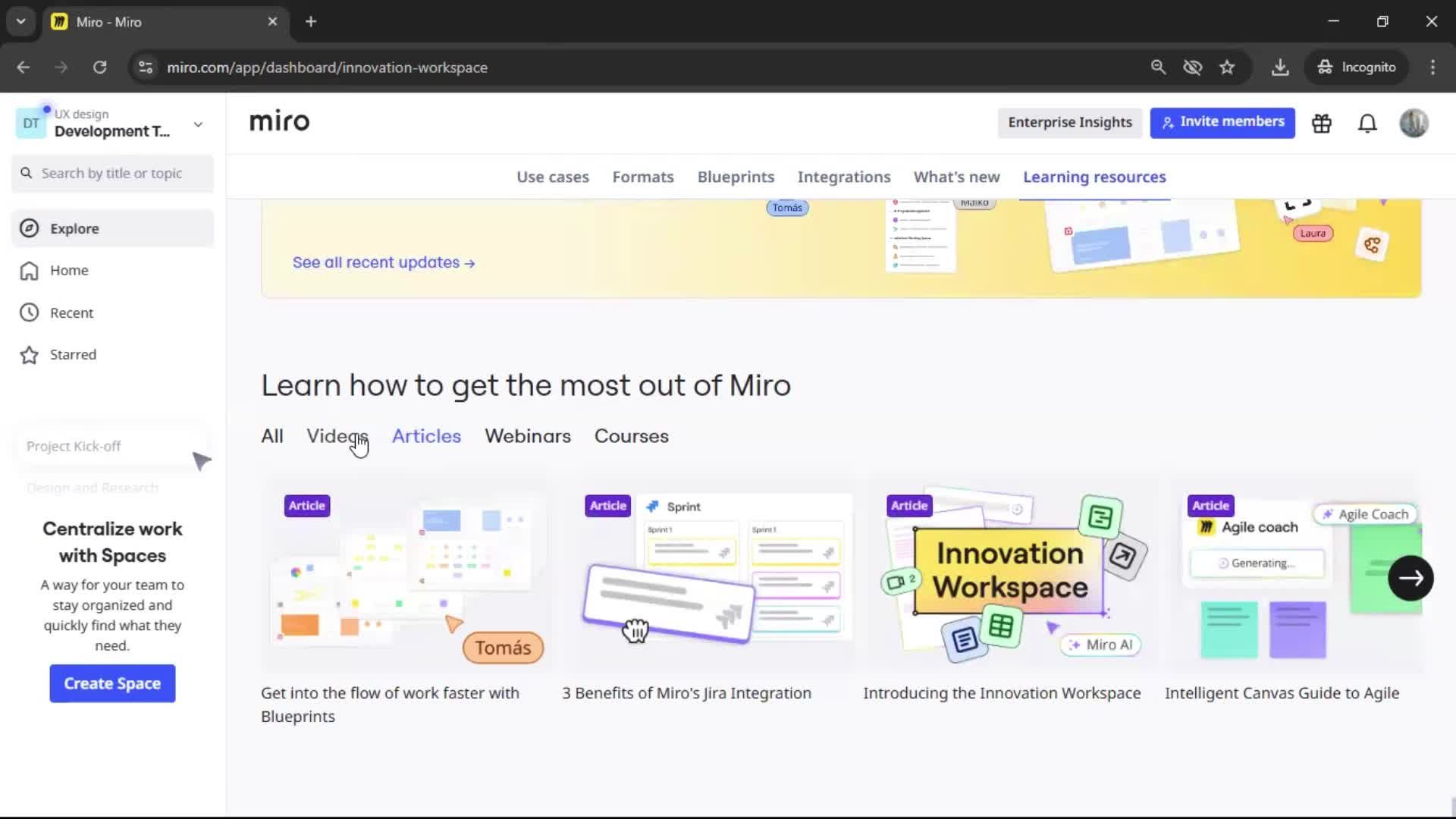Expand the Development Team switcher
The image size is (1456, 819).
coord(198,124)
